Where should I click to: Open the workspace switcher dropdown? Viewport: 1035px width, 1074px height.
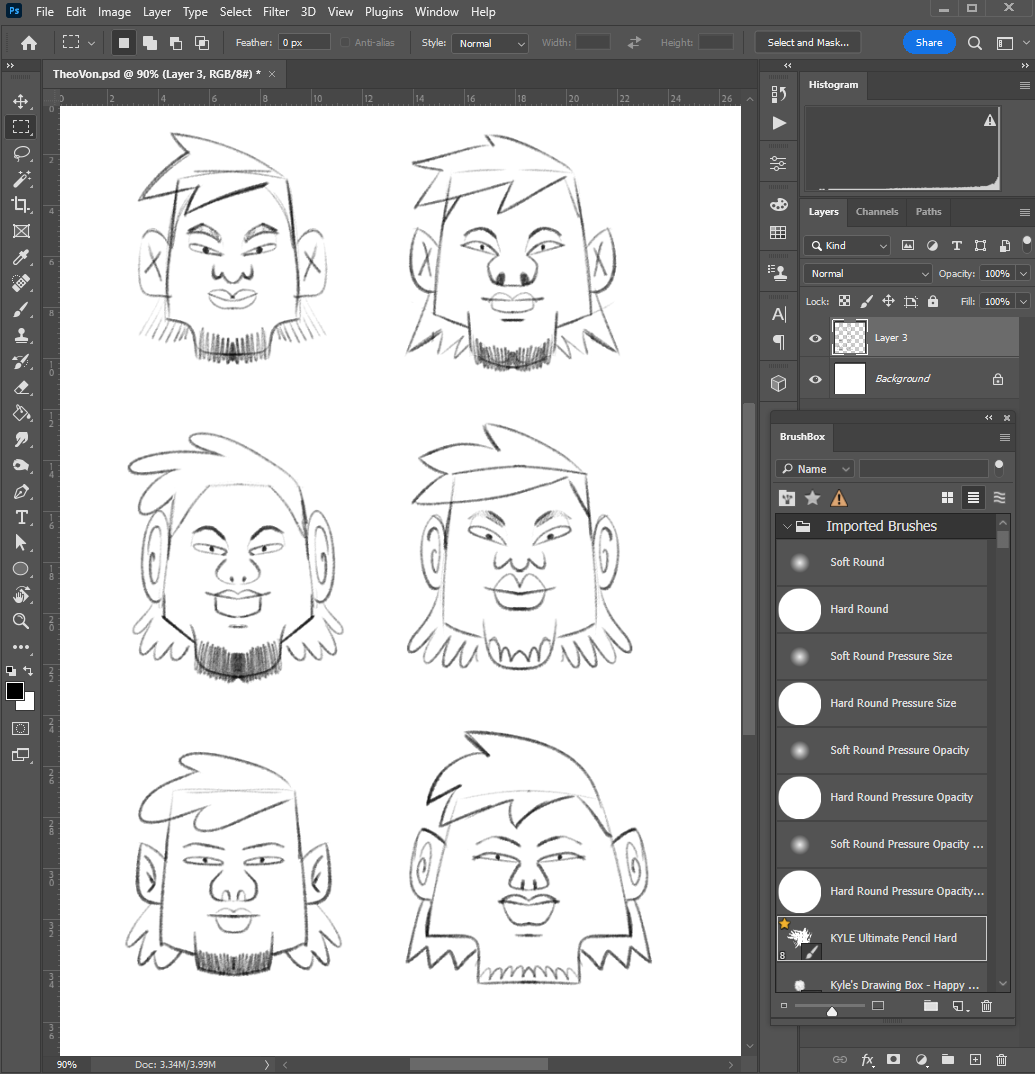pyautogui.click(x=1010, y=43)
